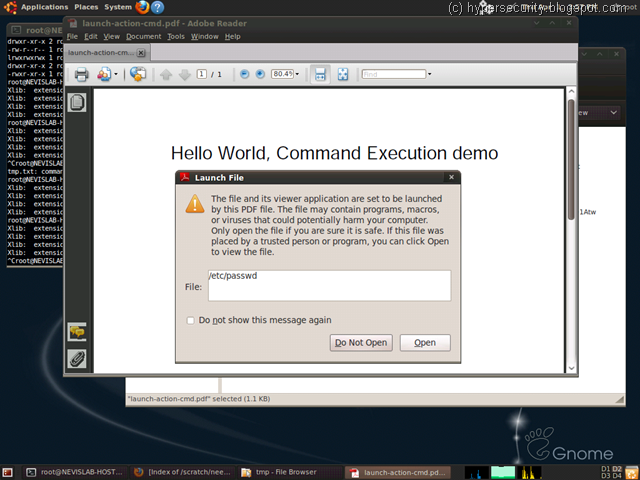Launch Firefox from the top panel
Viewport: 640px width, 480px height.
pos(142,7)
